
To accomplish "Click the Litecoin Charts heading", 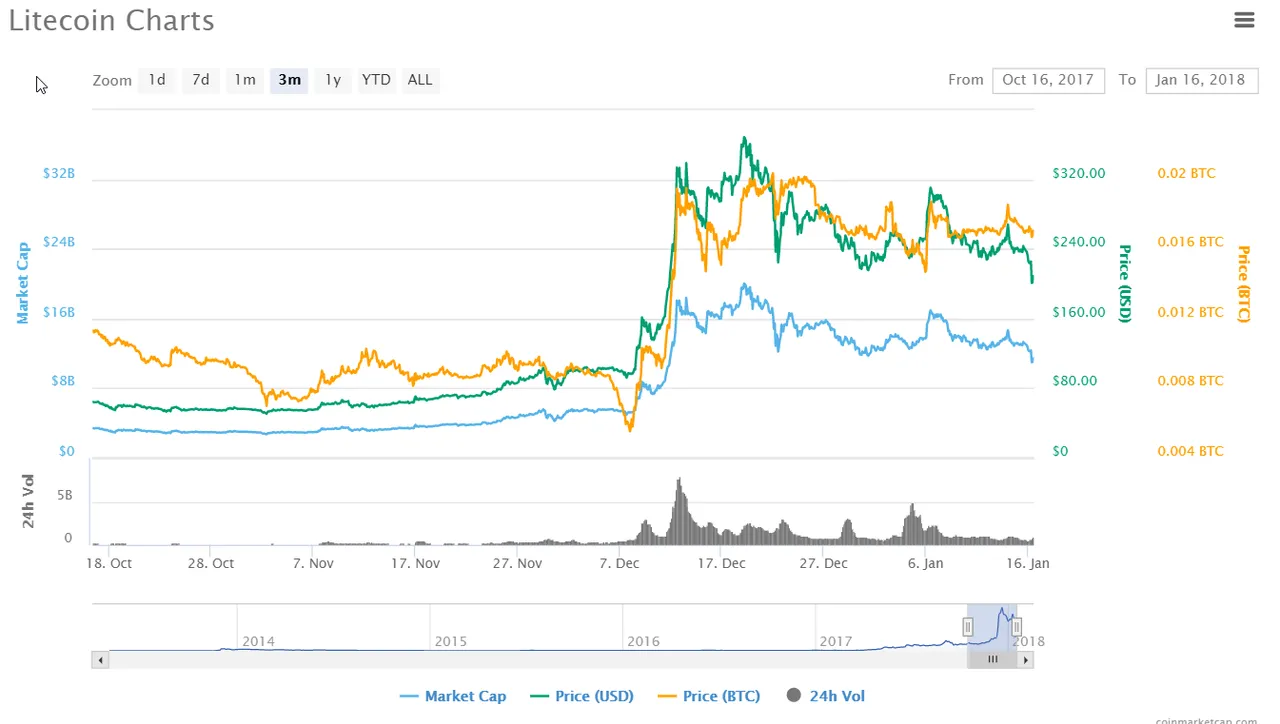I will click(x=111, y=20).
